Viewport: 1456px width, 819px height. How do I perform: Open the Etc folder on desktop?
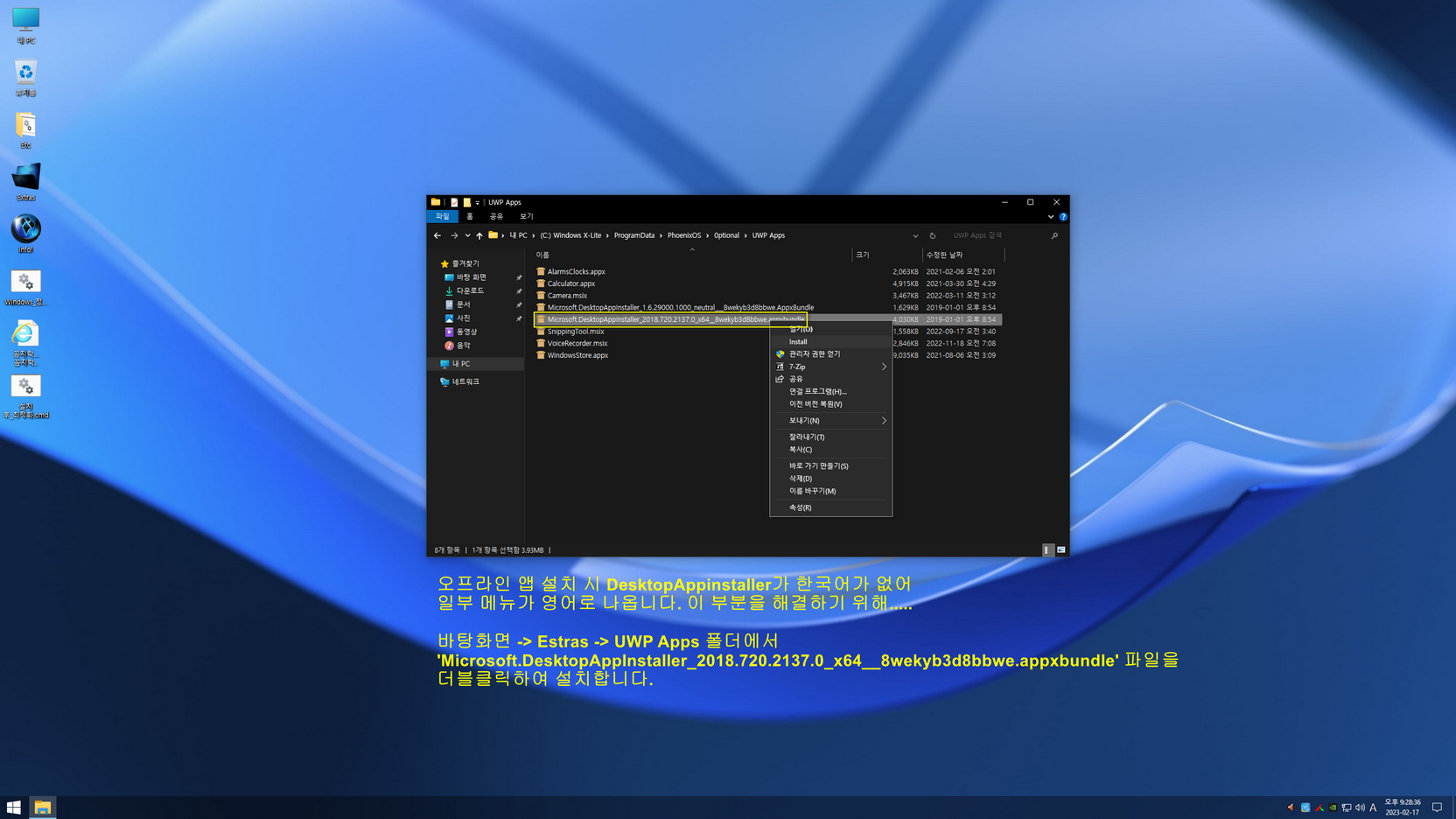point(25,130)
